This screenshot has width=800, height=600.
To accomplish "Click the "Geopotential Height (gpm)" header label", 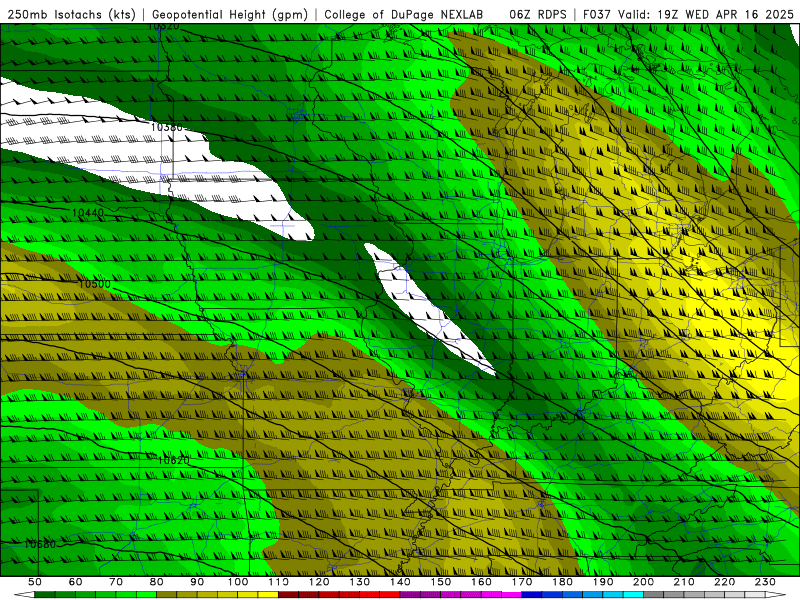I will [230, 14].
